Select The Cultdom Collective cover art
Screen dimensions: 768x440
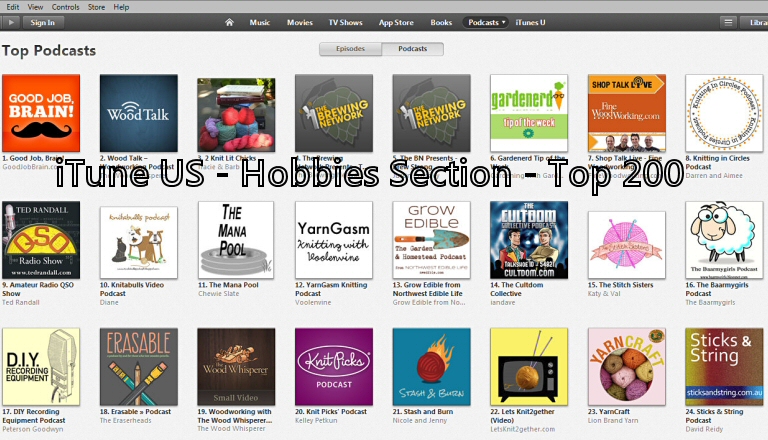(528, 240)
